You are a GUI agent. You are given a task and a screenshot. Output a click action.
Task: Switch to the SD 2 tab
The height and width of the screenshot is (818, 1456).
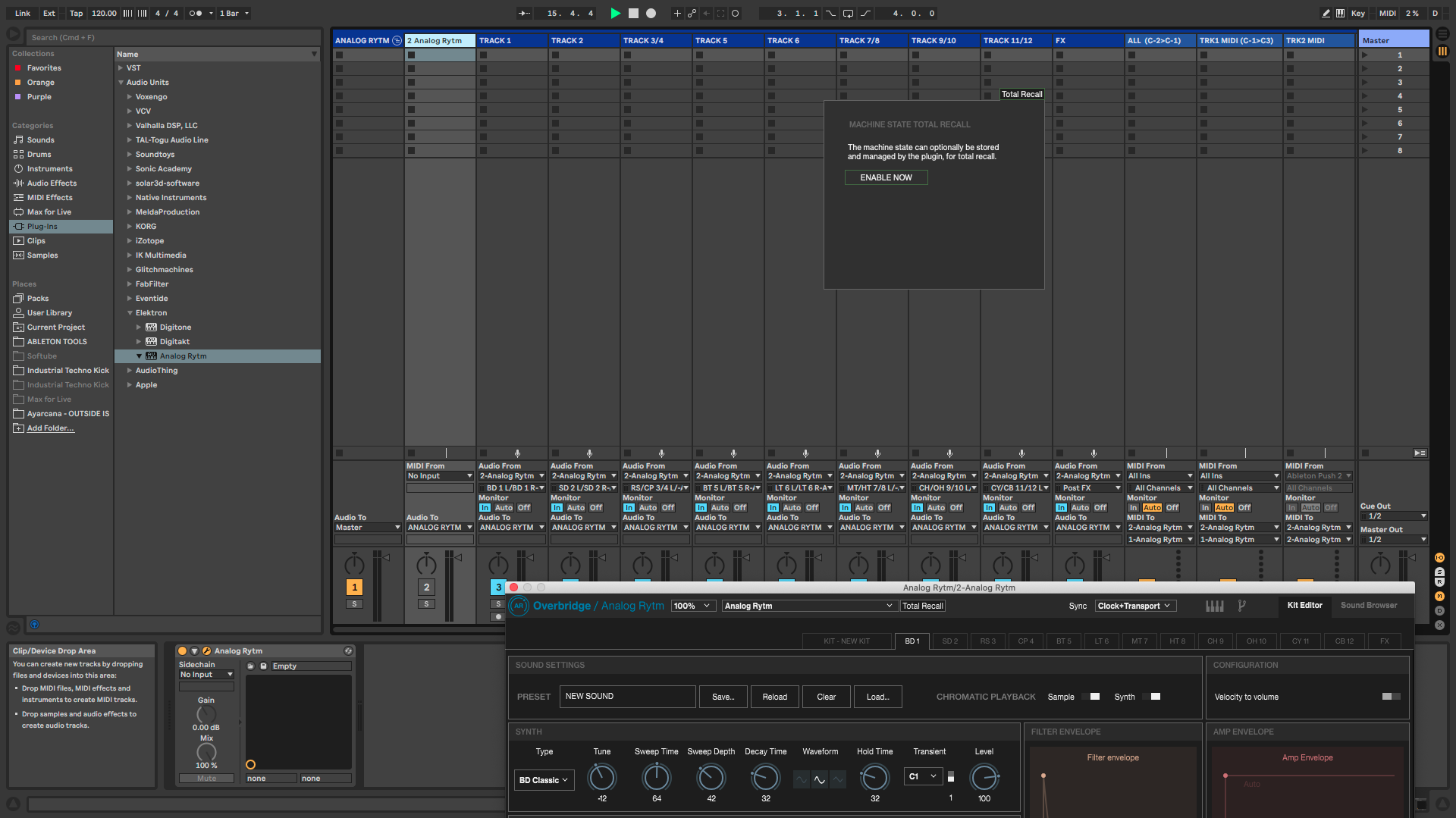[949, 641]
